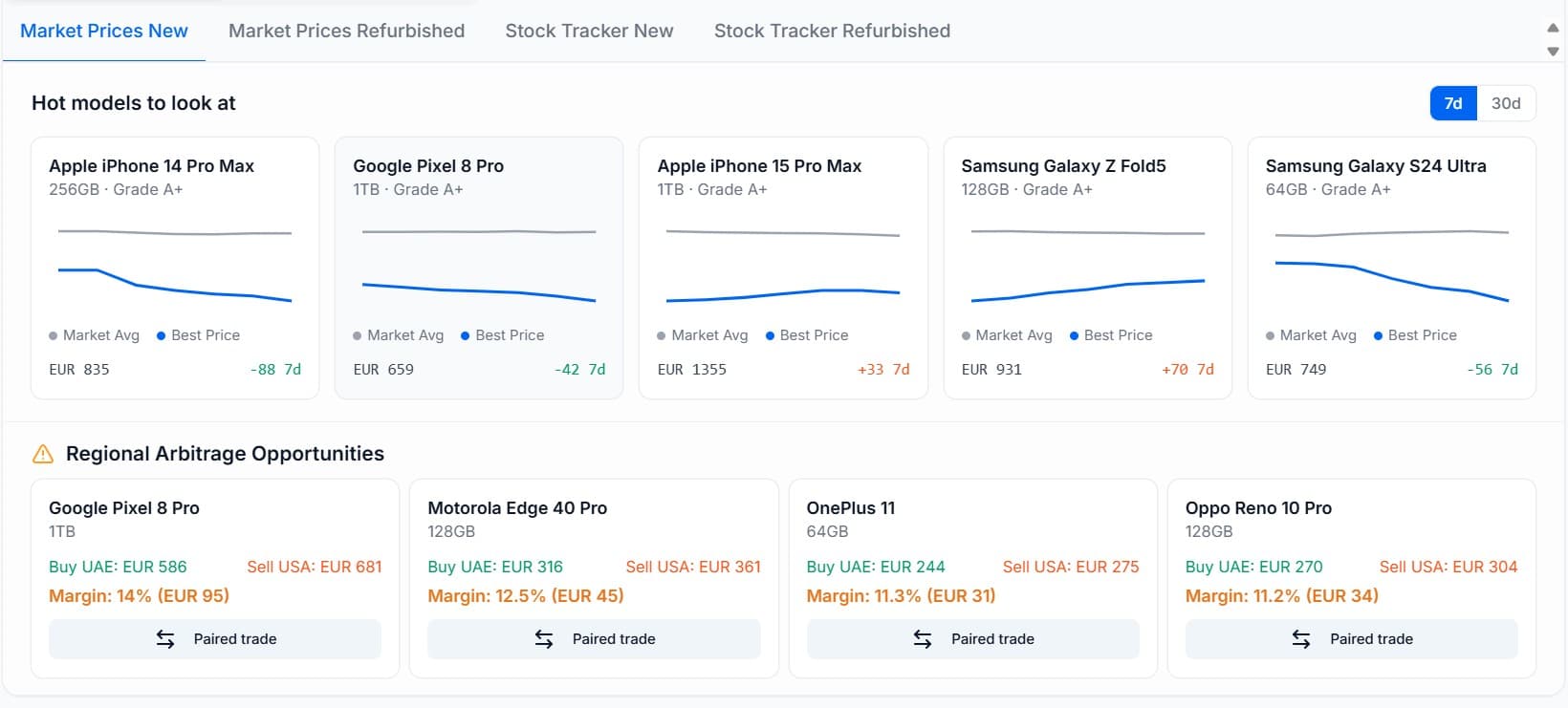Click the swap arrows icon under Motorola Edge 40 Pro
The width and height of the screenshot is (1568, 708).
(544, 639)
